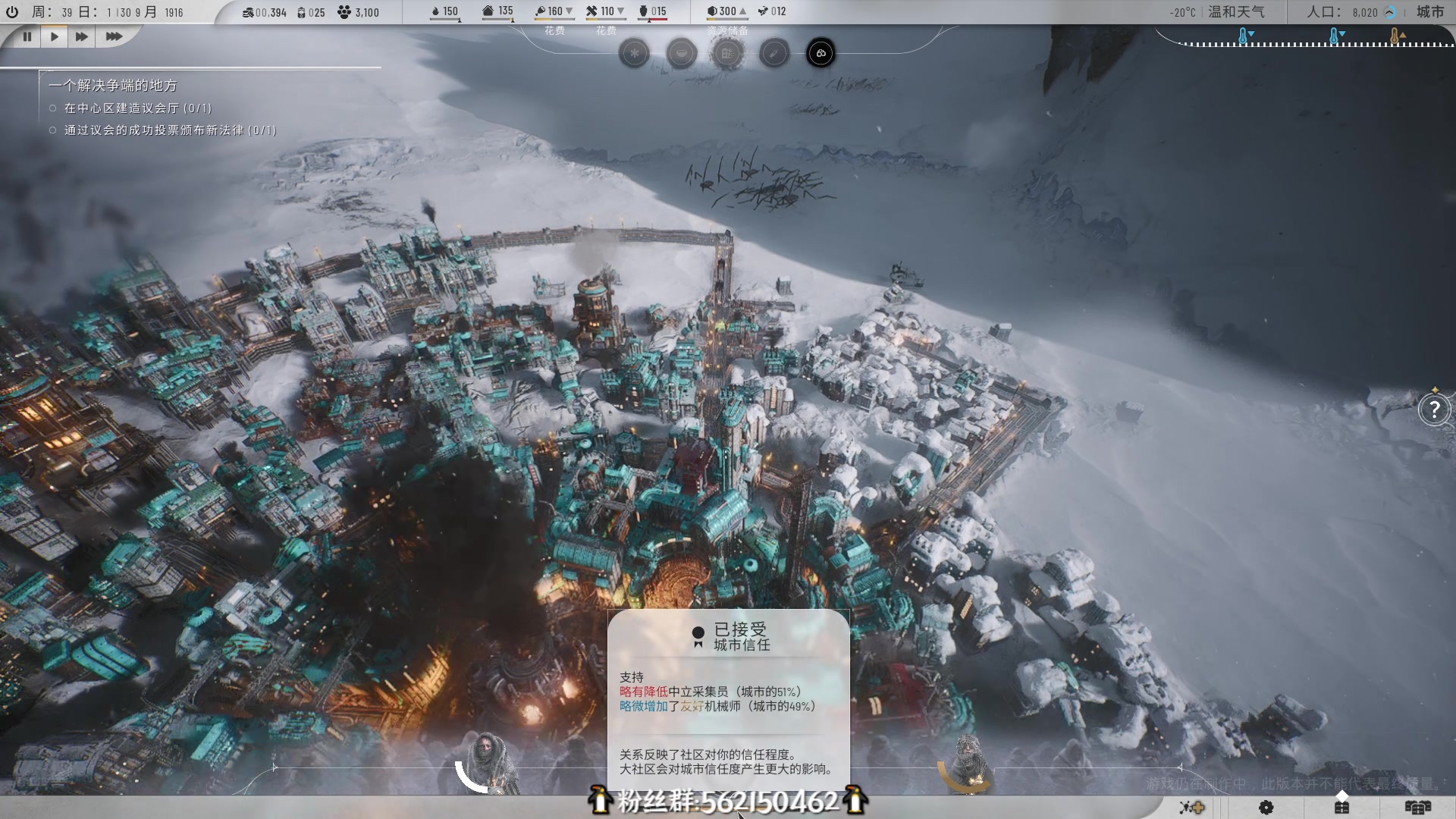Click the -20°C temperature readout

(x=1182, y=12)
